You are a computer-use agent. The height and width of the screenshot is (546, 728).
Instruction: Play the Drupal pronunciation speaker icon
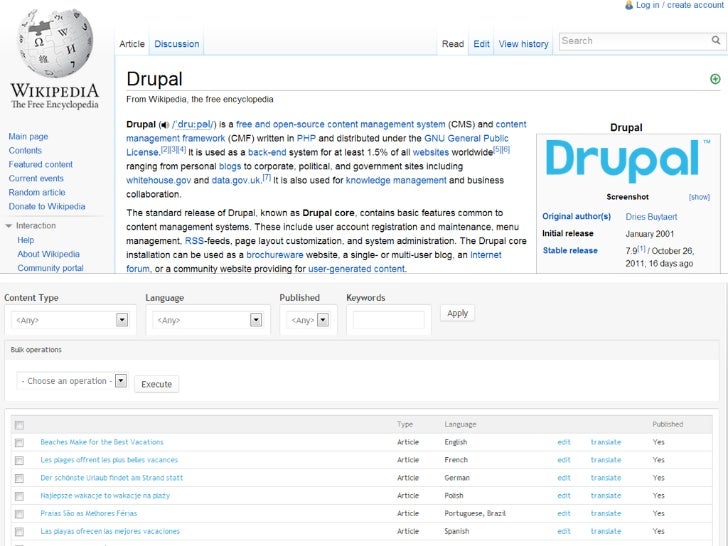pyautogui.click(x=164, y=125)
